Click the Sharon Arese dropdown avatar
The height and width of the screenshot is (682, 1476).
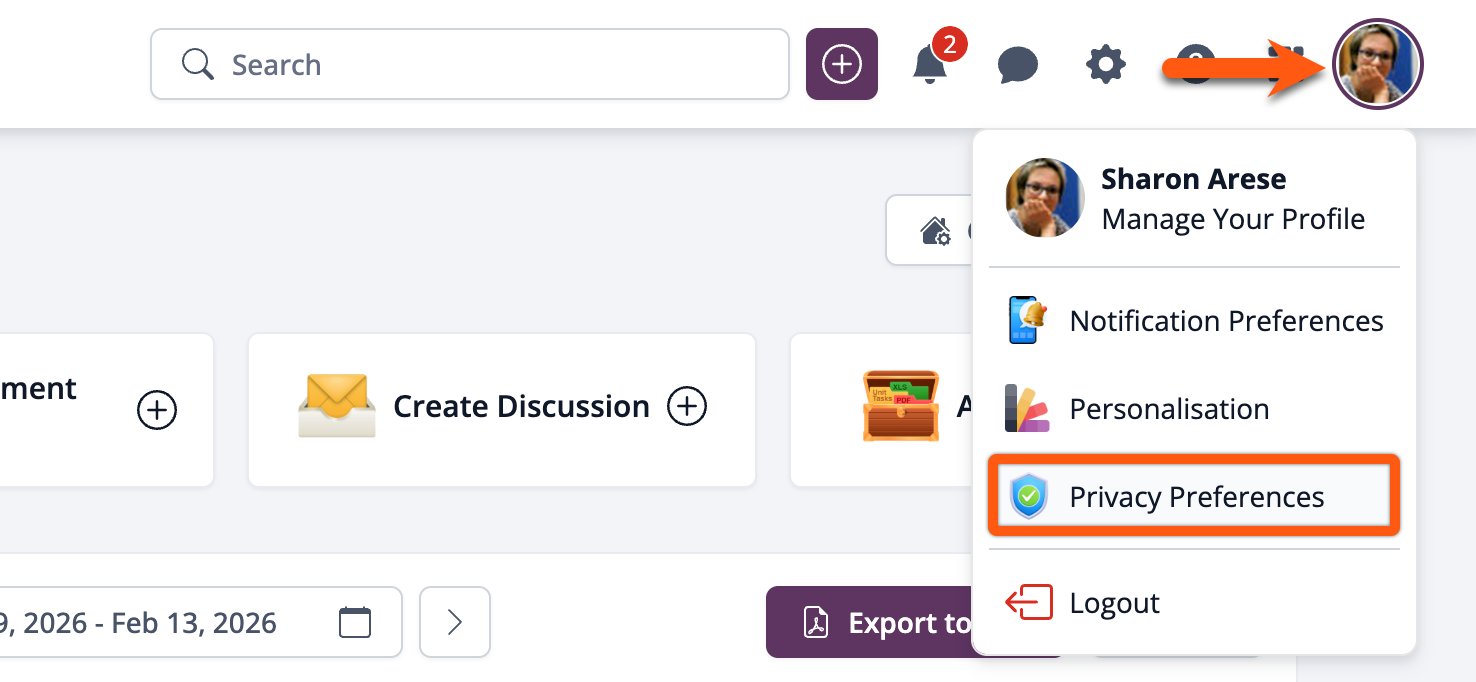tap(1044, 198)
